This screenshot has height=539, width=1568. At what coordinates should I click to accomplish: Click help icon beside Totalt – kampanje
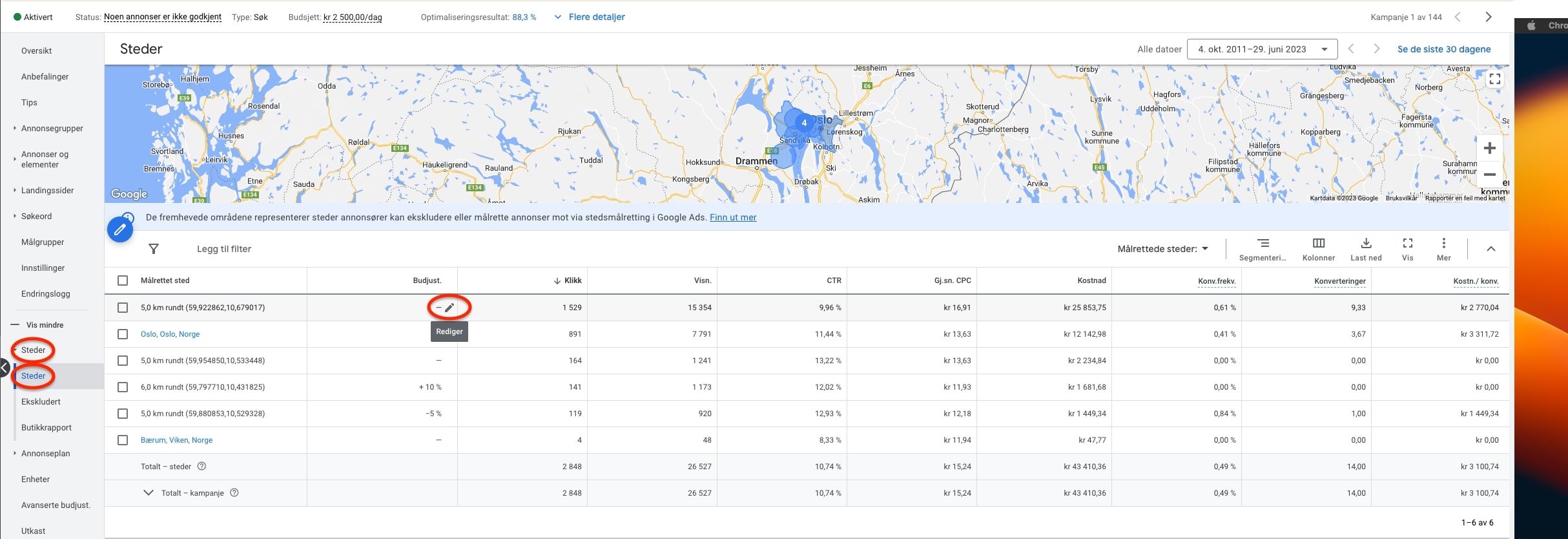click(234, 492)
